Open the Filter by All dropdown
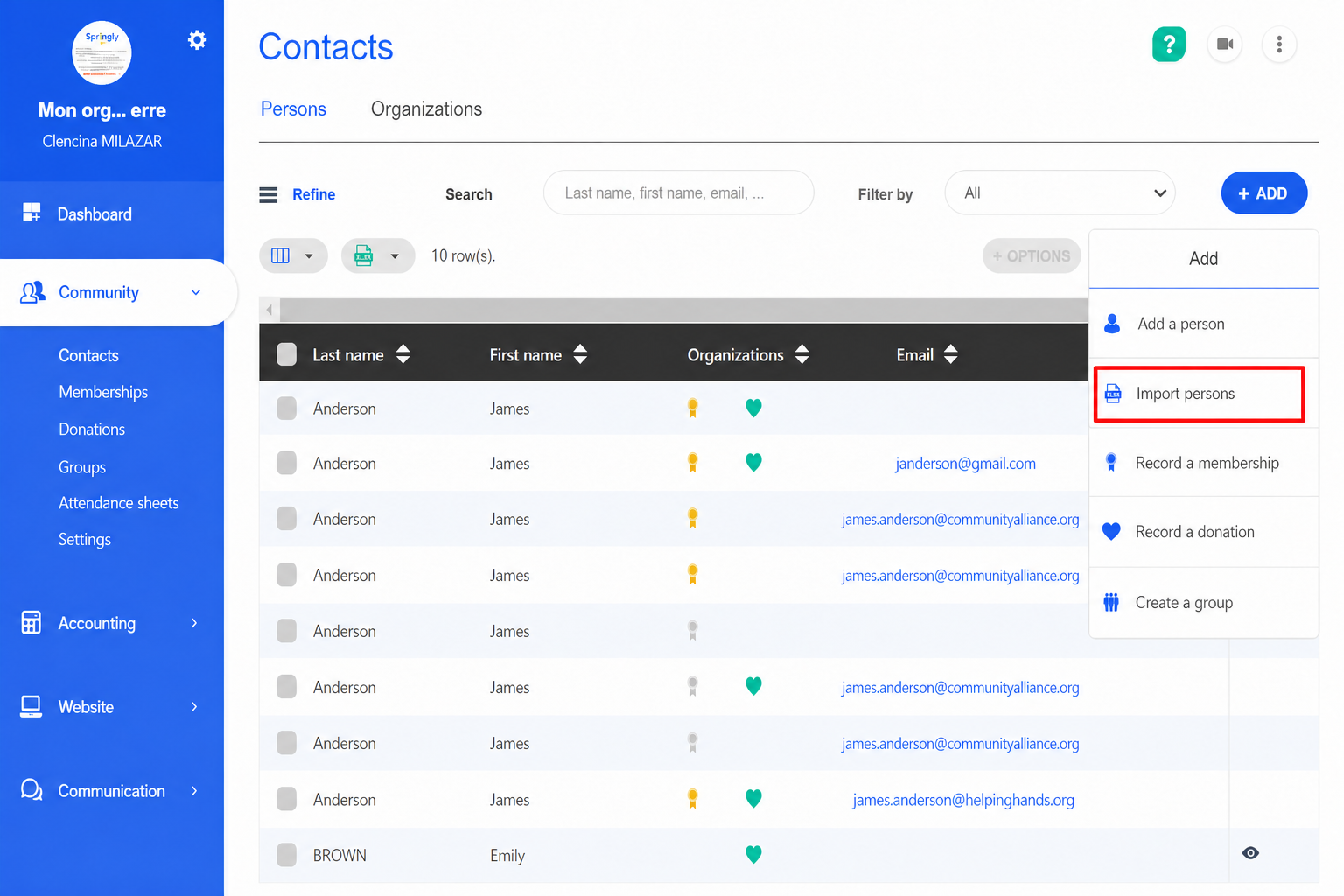Image resolution: width=1344 pixels, height=896 pixels. coord(1060,192)
